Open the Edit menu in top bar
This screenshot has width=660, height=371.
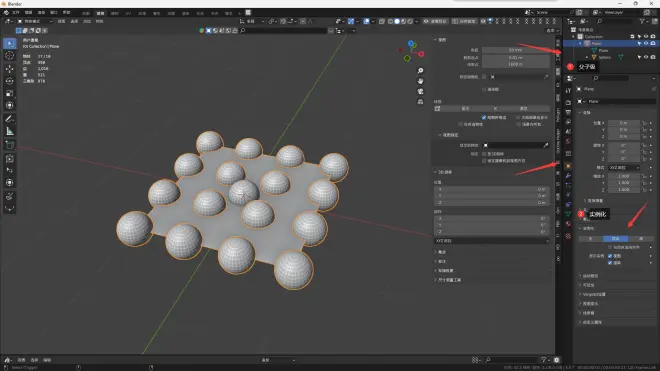coord(29,13)
